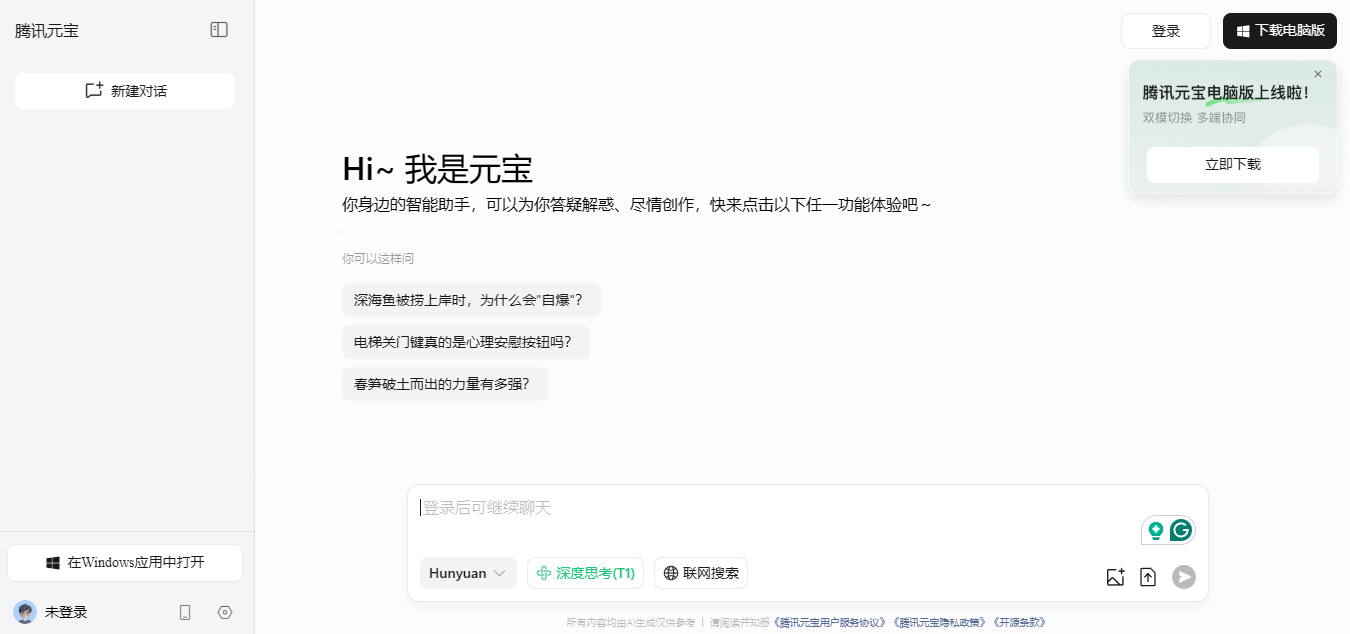
Task: Select the suggested question about 深海鱼 自爆
Action: tap(471, 300)
